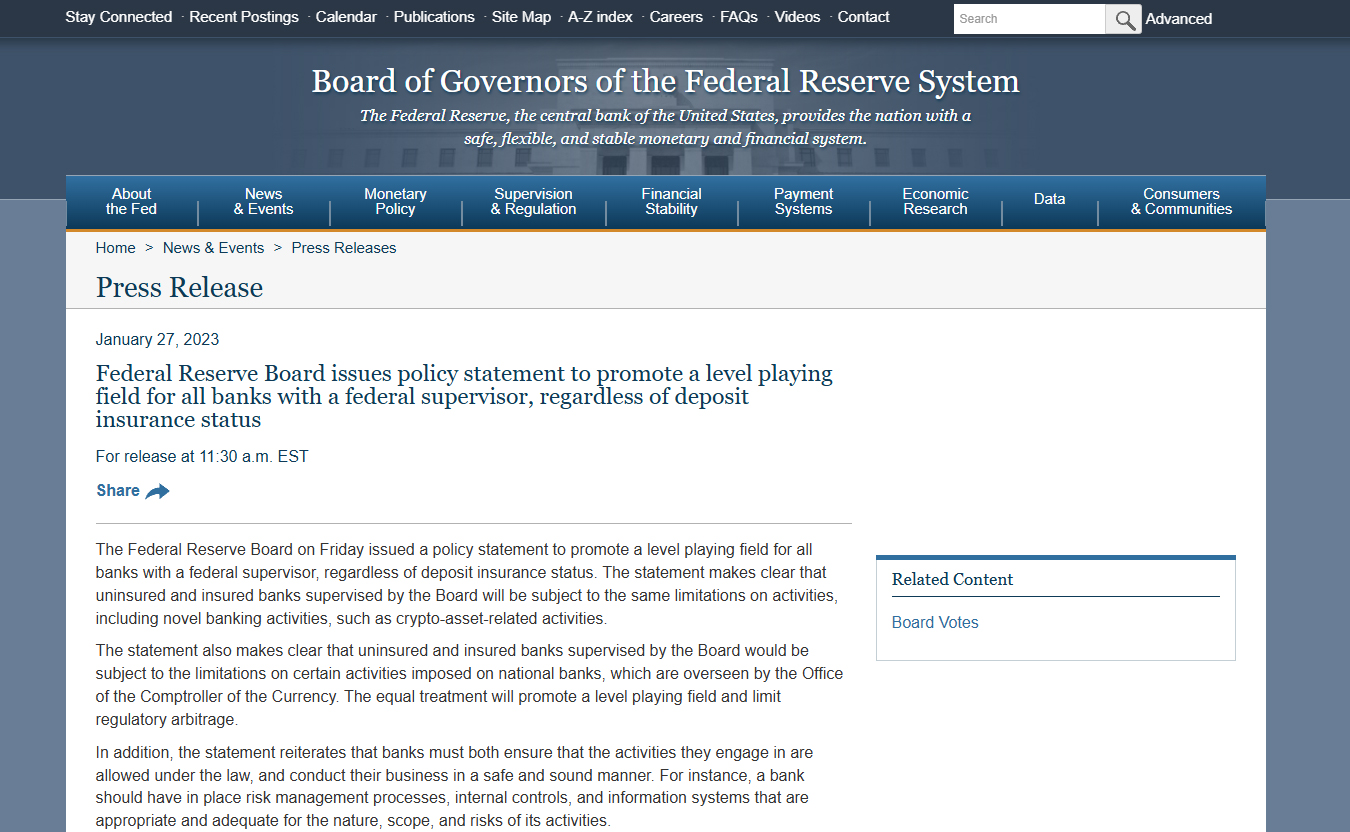This screenshot has height=832, width=1350.
Task: Select Supervision & Regulation nav item
Action: point(533,201)
